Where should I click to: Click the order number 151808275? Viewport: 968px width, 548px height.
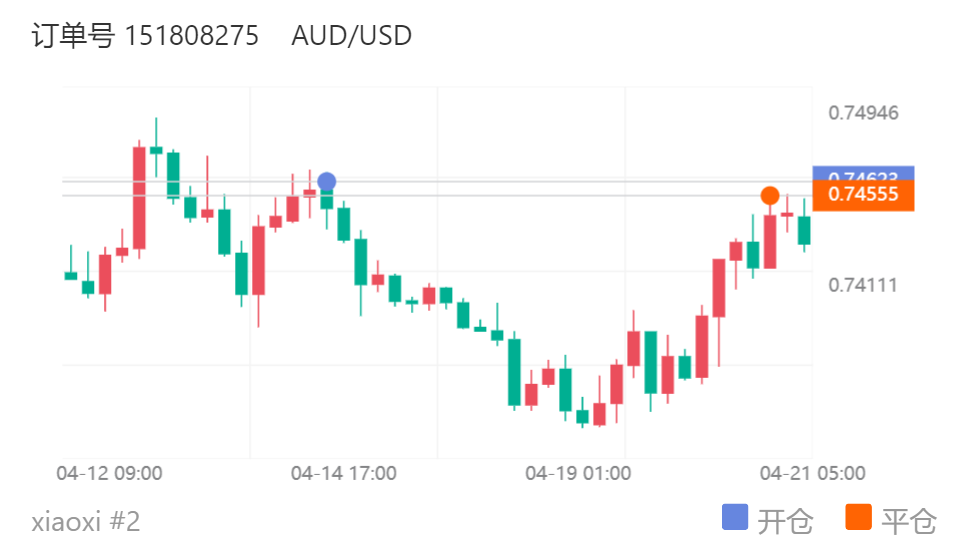point(192,36)
